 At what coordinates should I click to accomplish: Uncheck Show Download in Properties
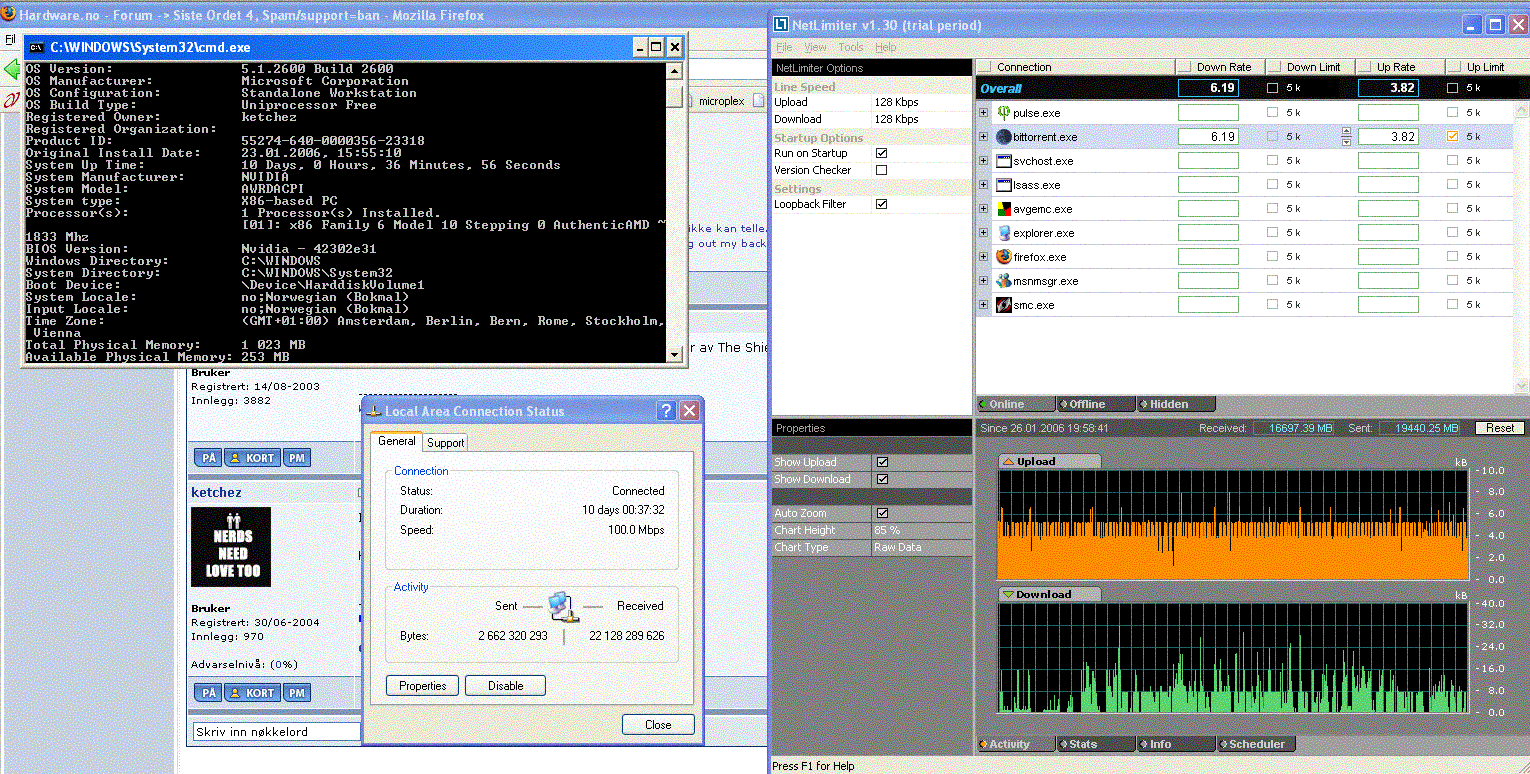click(x=882, y=479)
